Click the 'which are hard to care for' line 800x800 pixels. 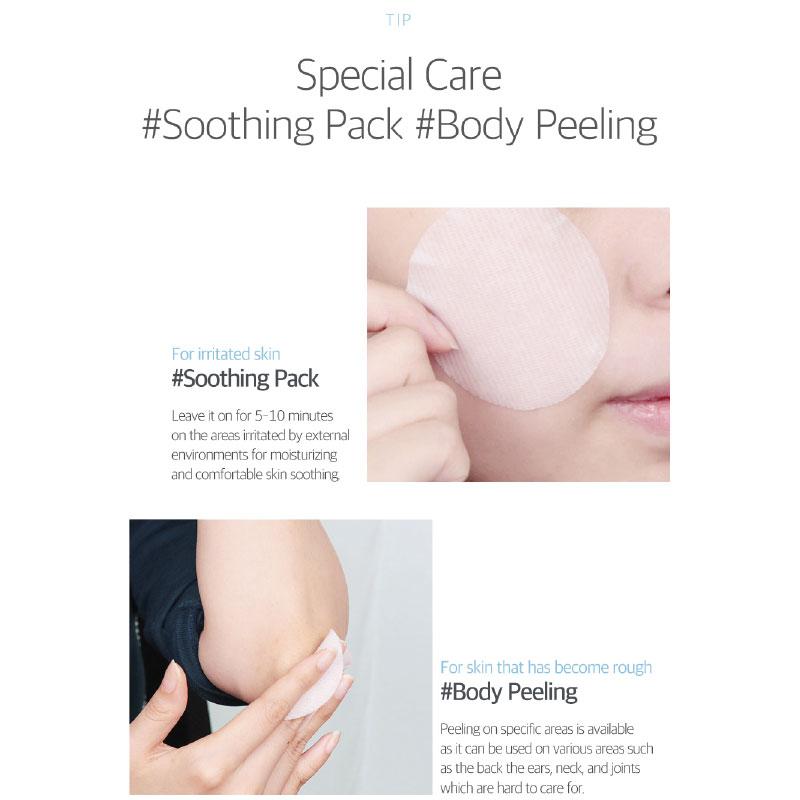(x=512, y=787)
